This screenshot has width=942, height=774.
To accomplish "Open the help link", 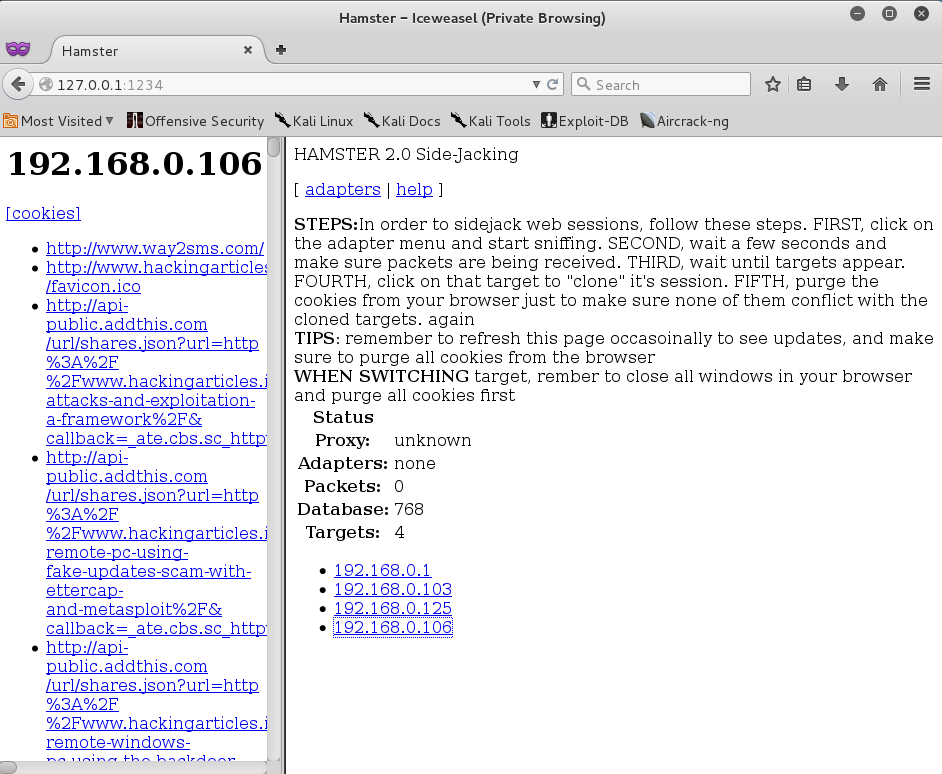I will [414, 189].
